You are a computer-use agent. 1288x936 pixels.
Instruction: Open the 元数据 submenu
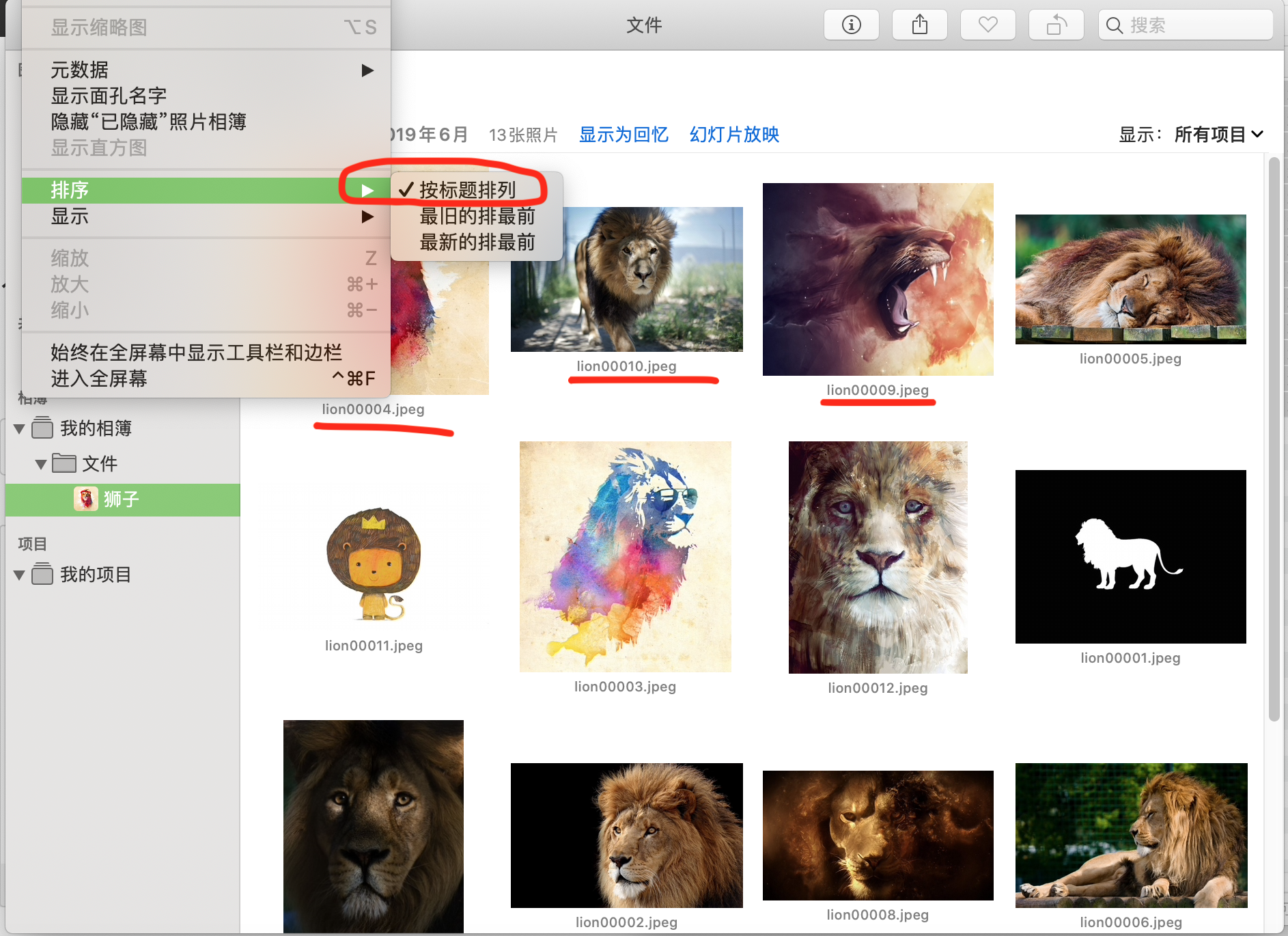click(x=206, y=70)
